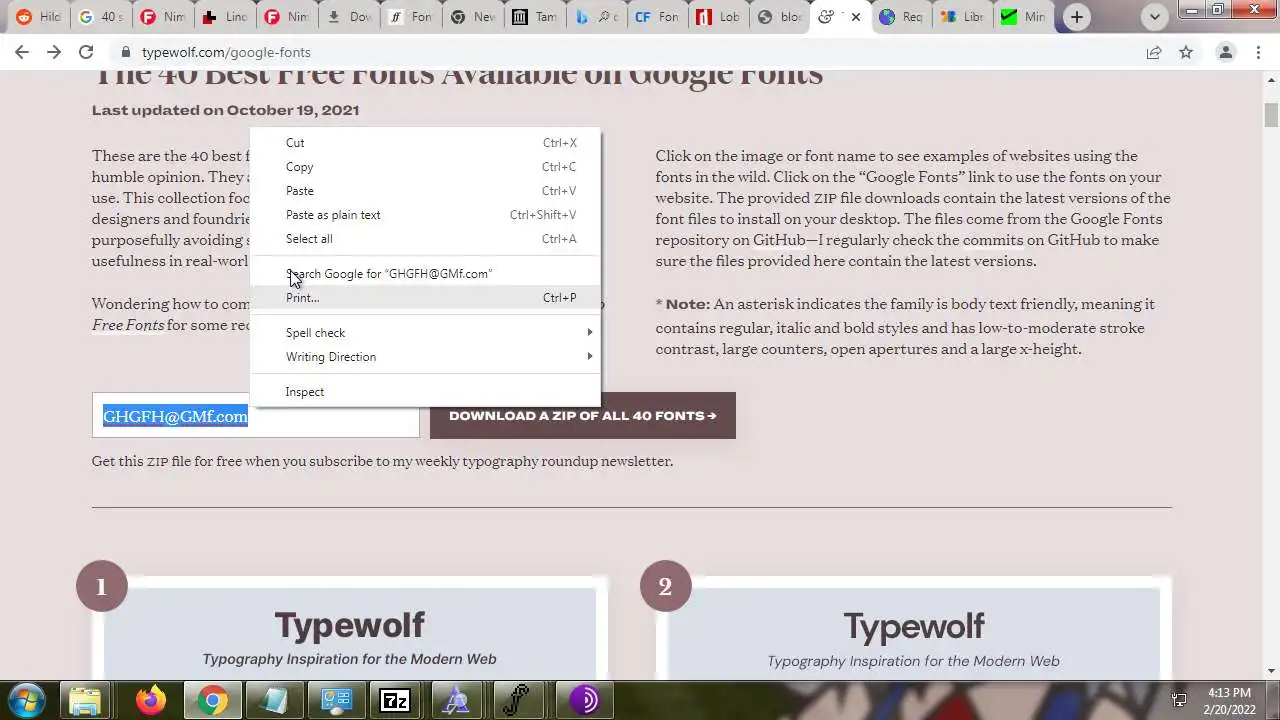Click the address bar URL typewolf.com/google-fonts
Image resolution: width=1280 pixels, height=720 pixels.
pyautogui.click(x=226, y=52)
